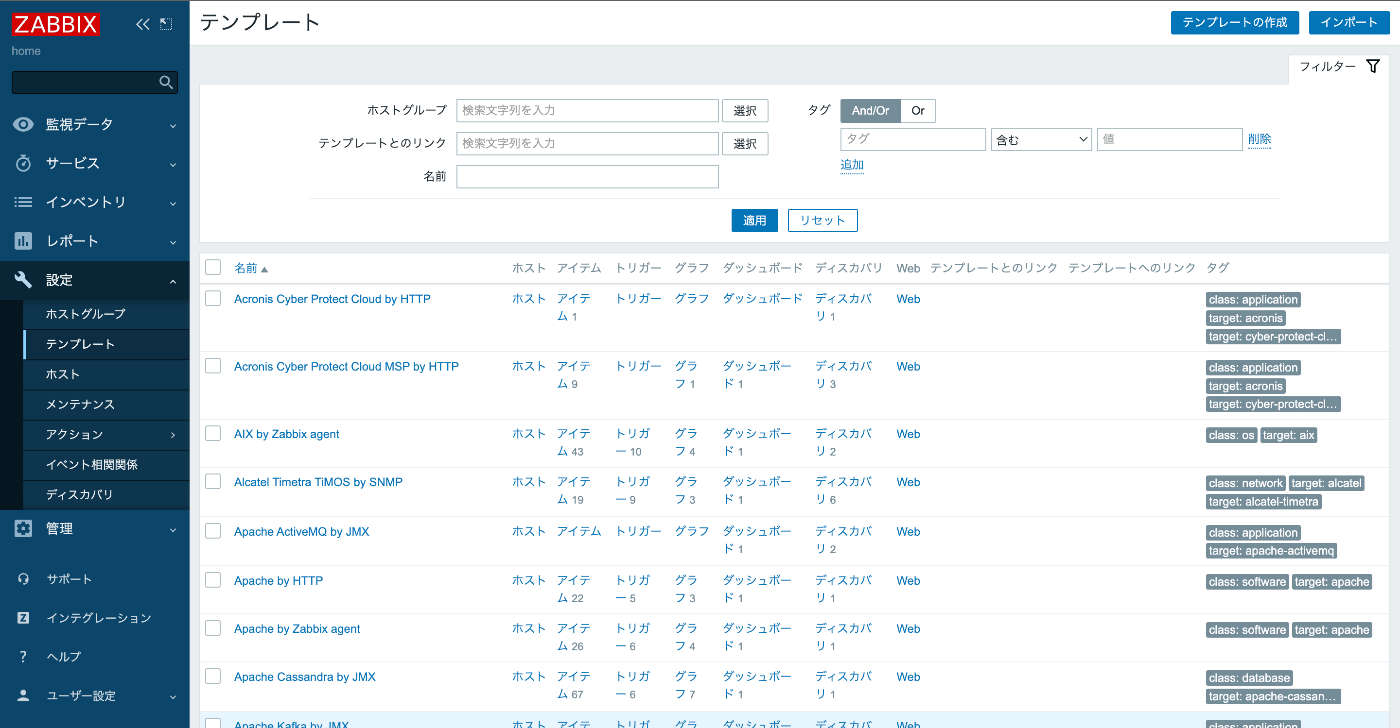The image size is (1400, 728).
Task: Click the サポート headset icon
Action: click(x=23, y=579)
